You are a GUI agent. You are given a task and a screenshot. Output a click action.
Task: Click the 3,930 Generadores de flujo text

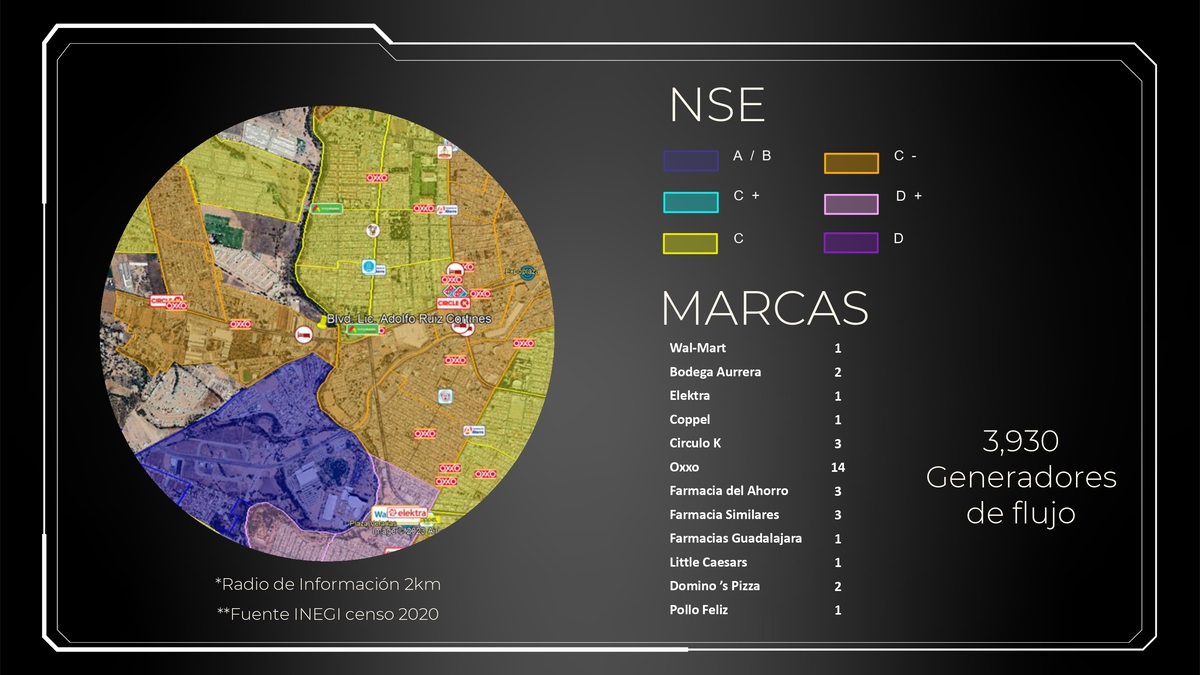(1021, 477)
